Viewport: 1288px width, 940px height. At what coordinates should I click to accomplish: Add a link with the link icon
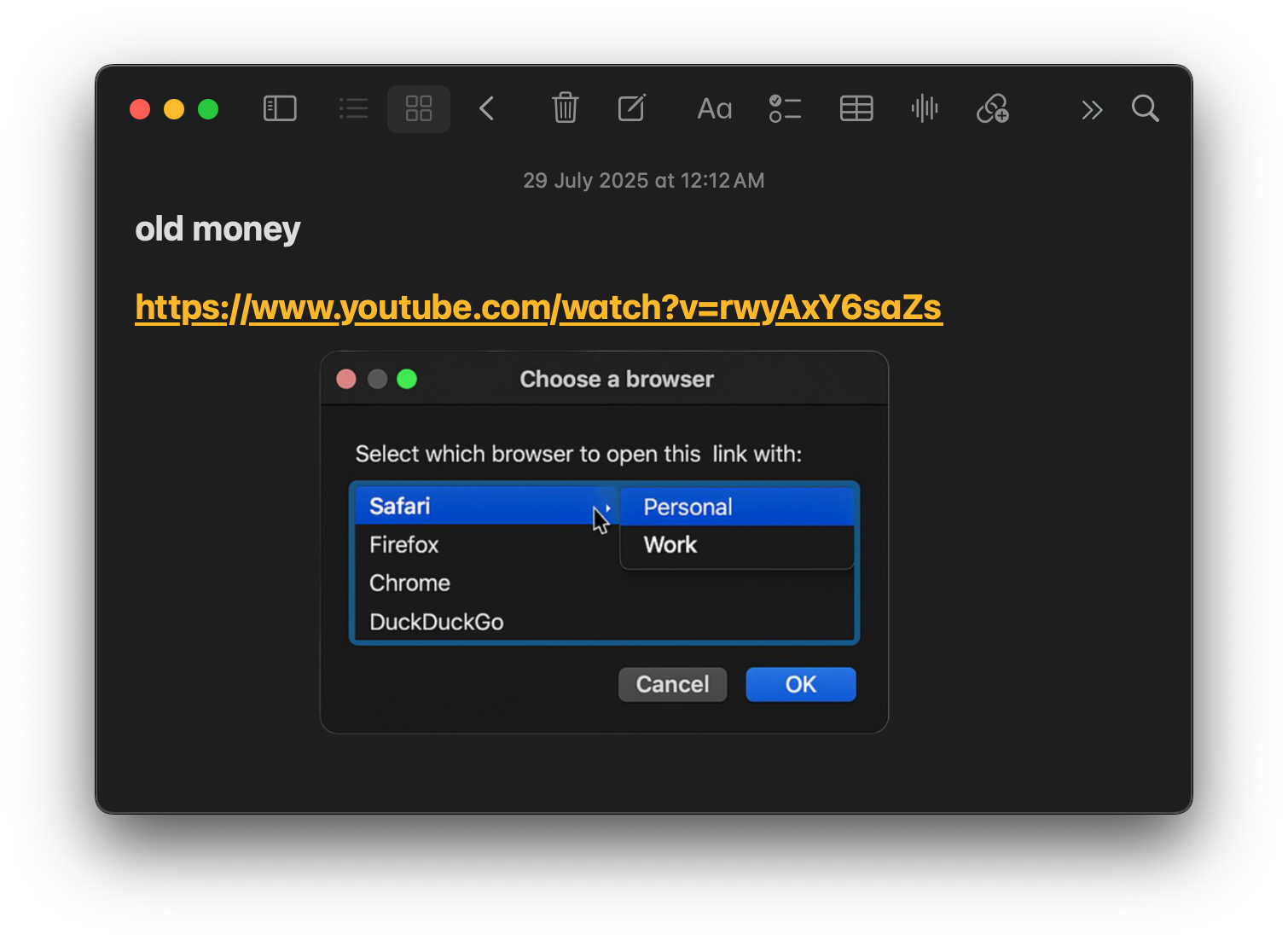point(993,108)
